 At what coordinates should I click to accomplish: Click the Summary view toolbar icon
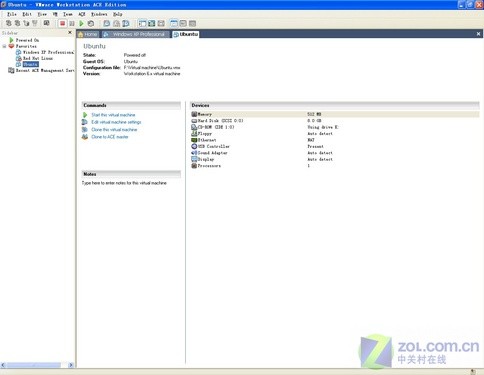[174, 23]
